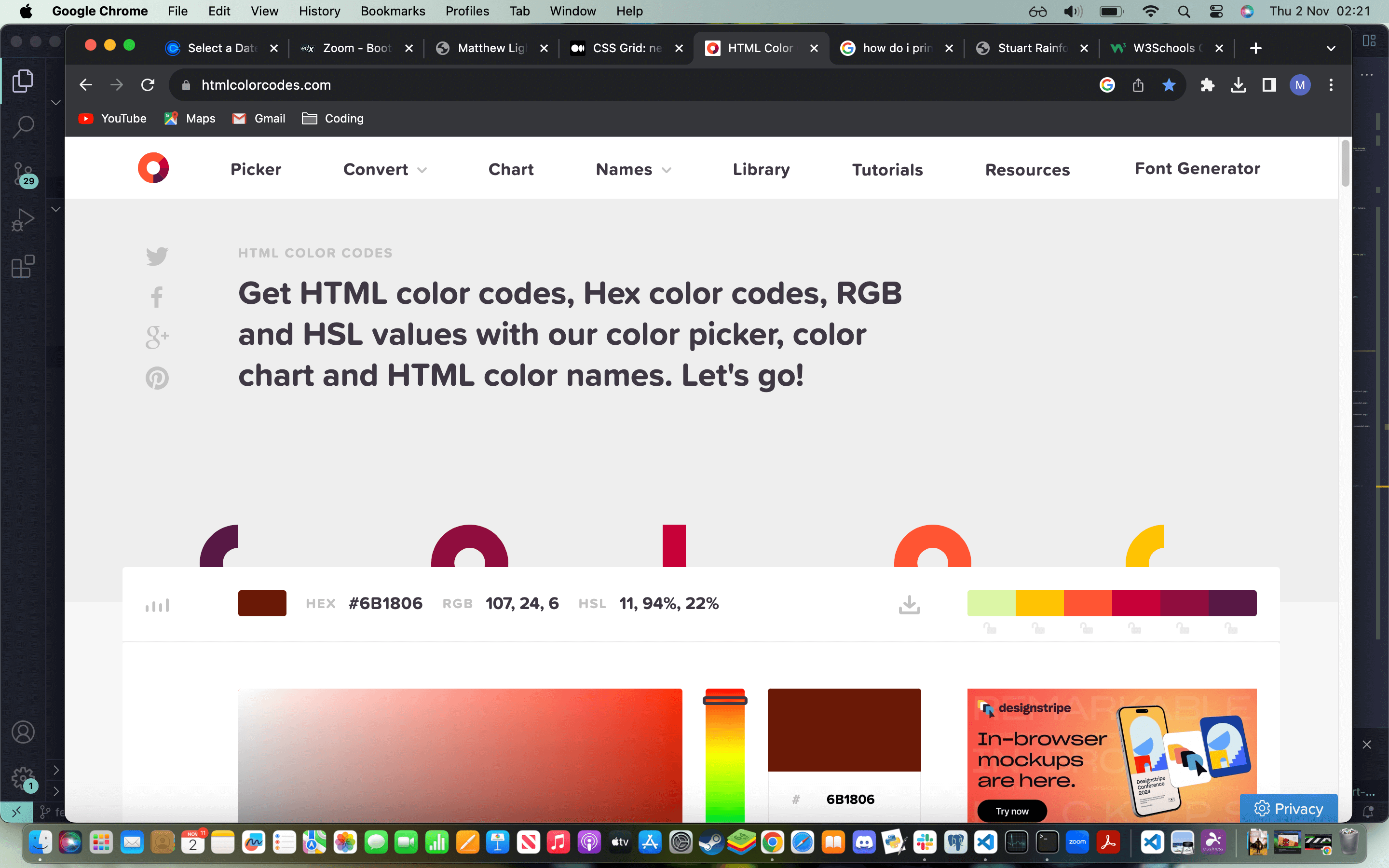This screenshot has height=868, width=1389.
Task: Click the Google Plus share icon
Action: point(157,337)
